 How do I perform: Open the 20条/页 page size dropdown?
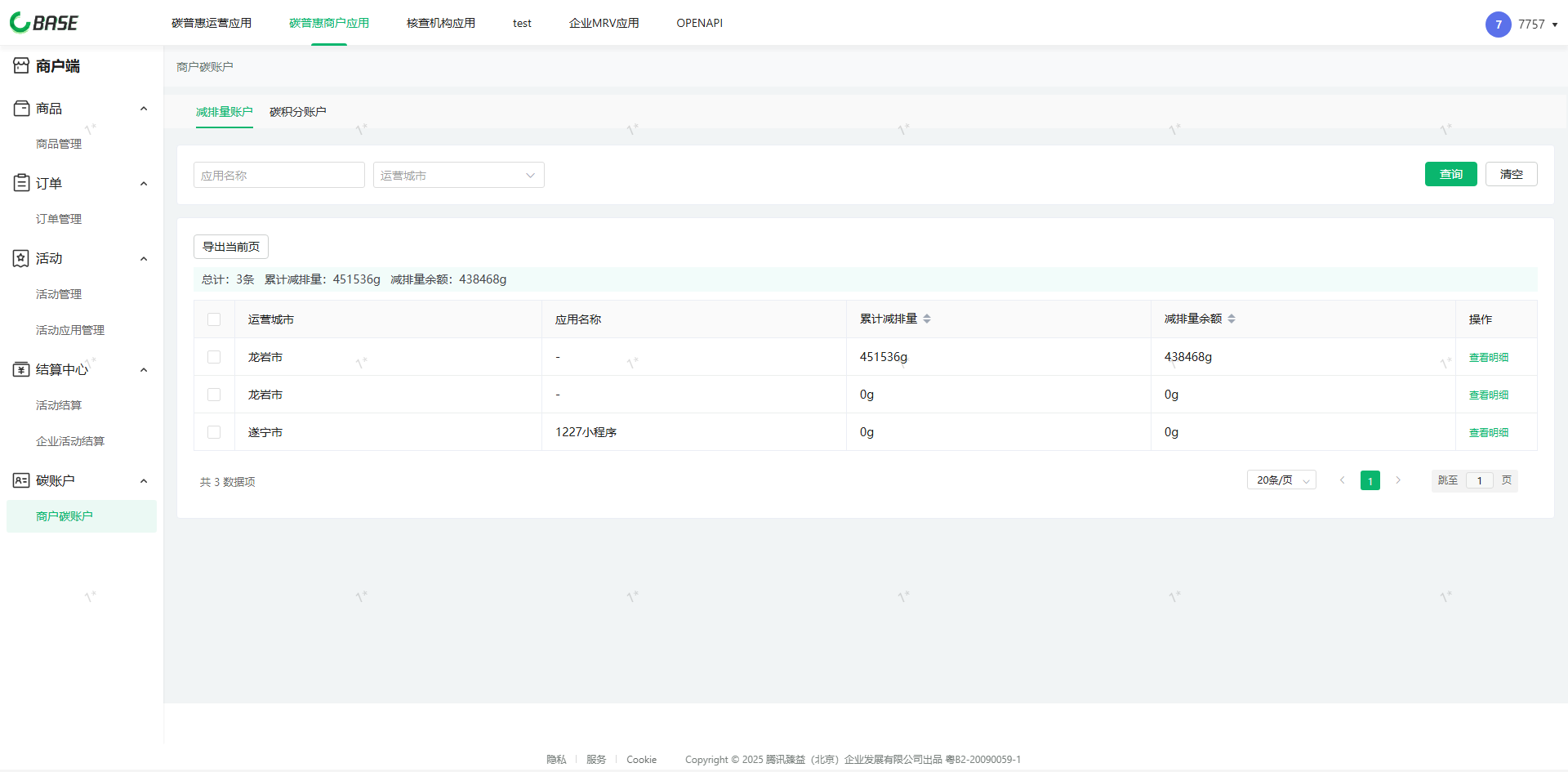[1281, 480]
